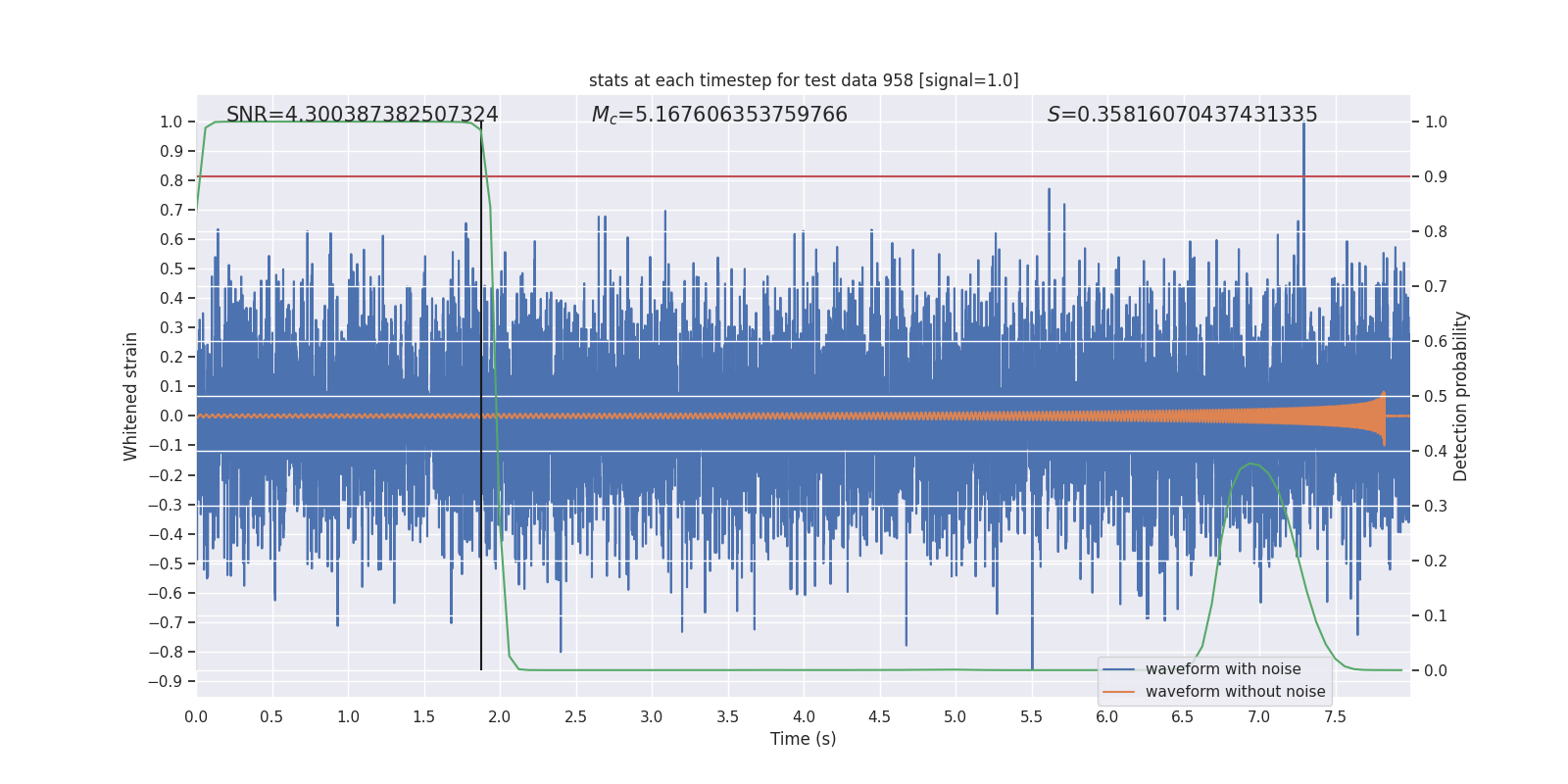Click the chirp mass Mc annotation

tap(719, 115)
